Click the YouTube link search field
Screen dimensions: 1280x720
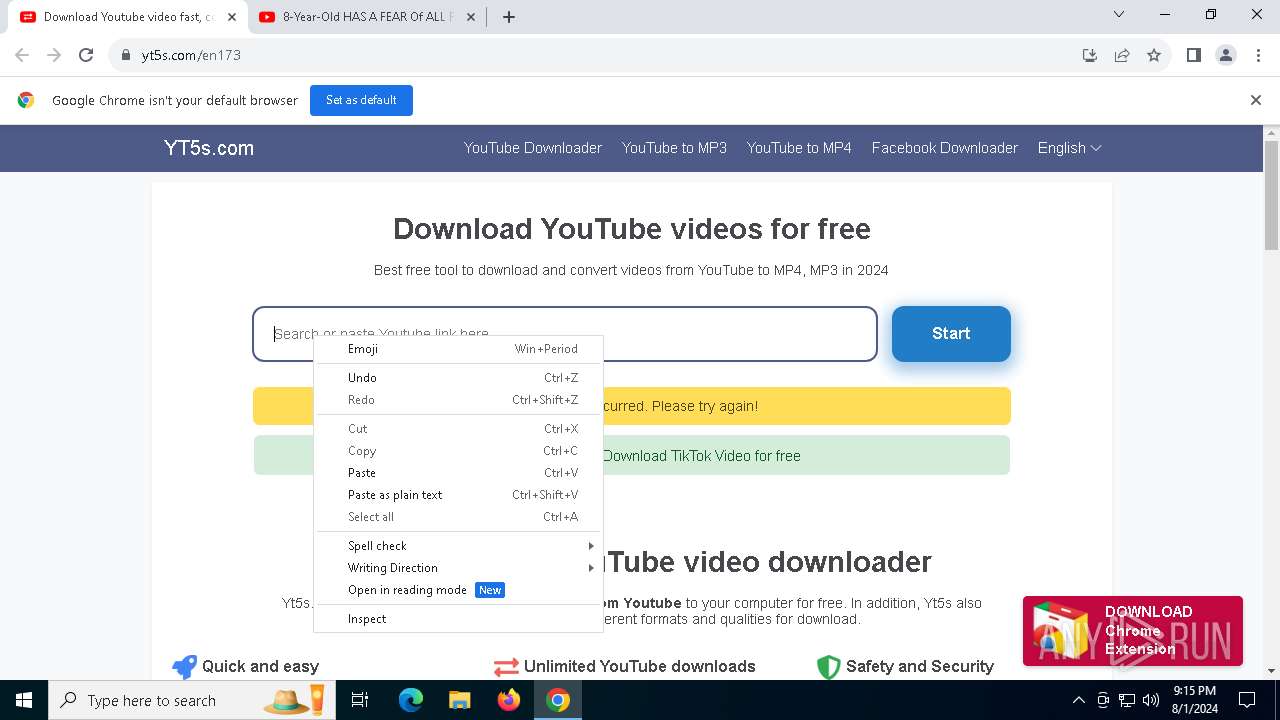pos(565,334)
